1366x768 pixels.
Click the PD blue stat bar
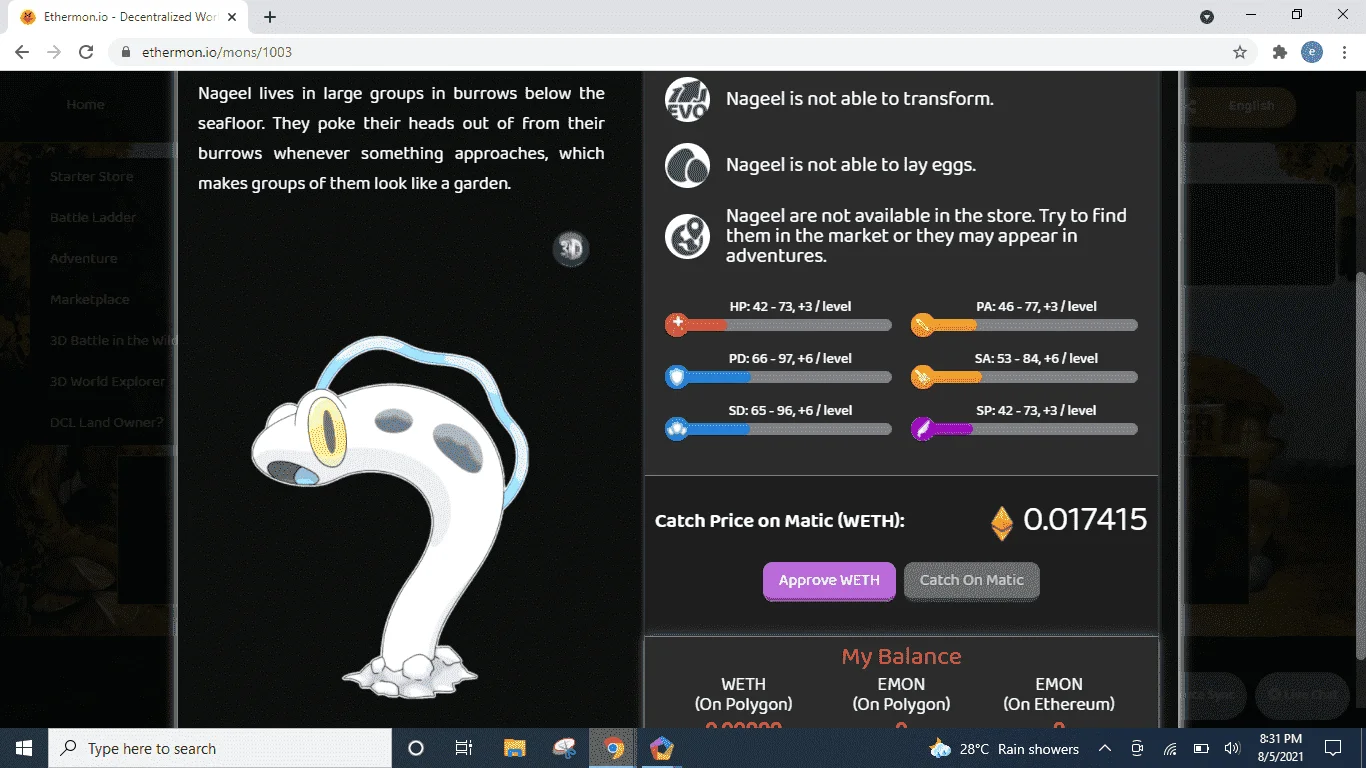point(778,377)
